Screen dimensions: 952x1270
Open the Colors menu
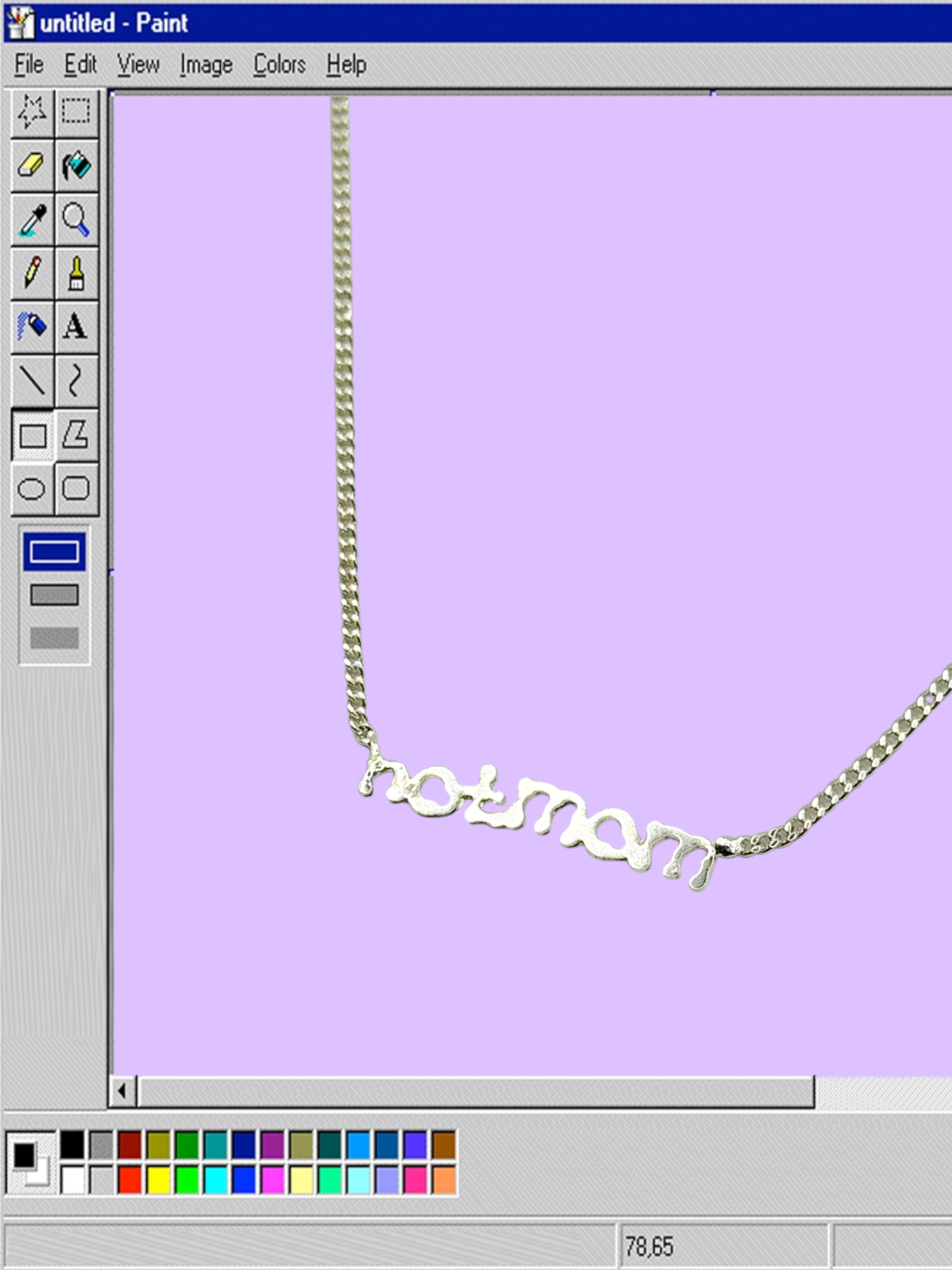280,64
